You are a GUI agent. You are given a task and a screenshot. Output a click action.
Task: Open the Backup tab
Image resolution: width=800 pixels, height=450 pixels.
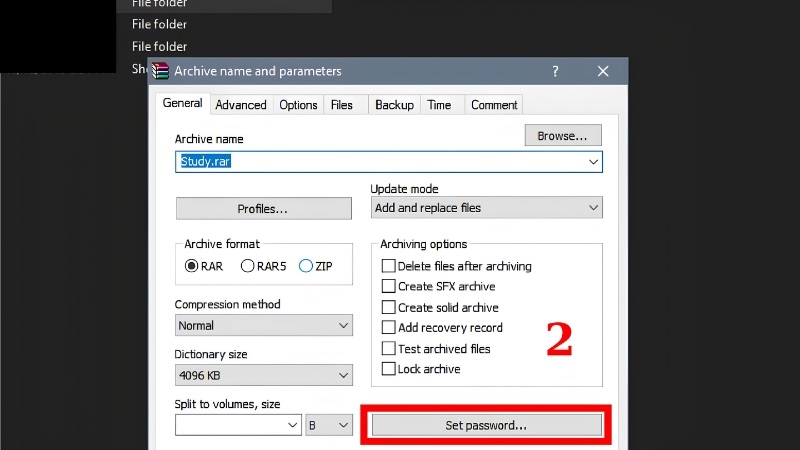click(394, 105)
